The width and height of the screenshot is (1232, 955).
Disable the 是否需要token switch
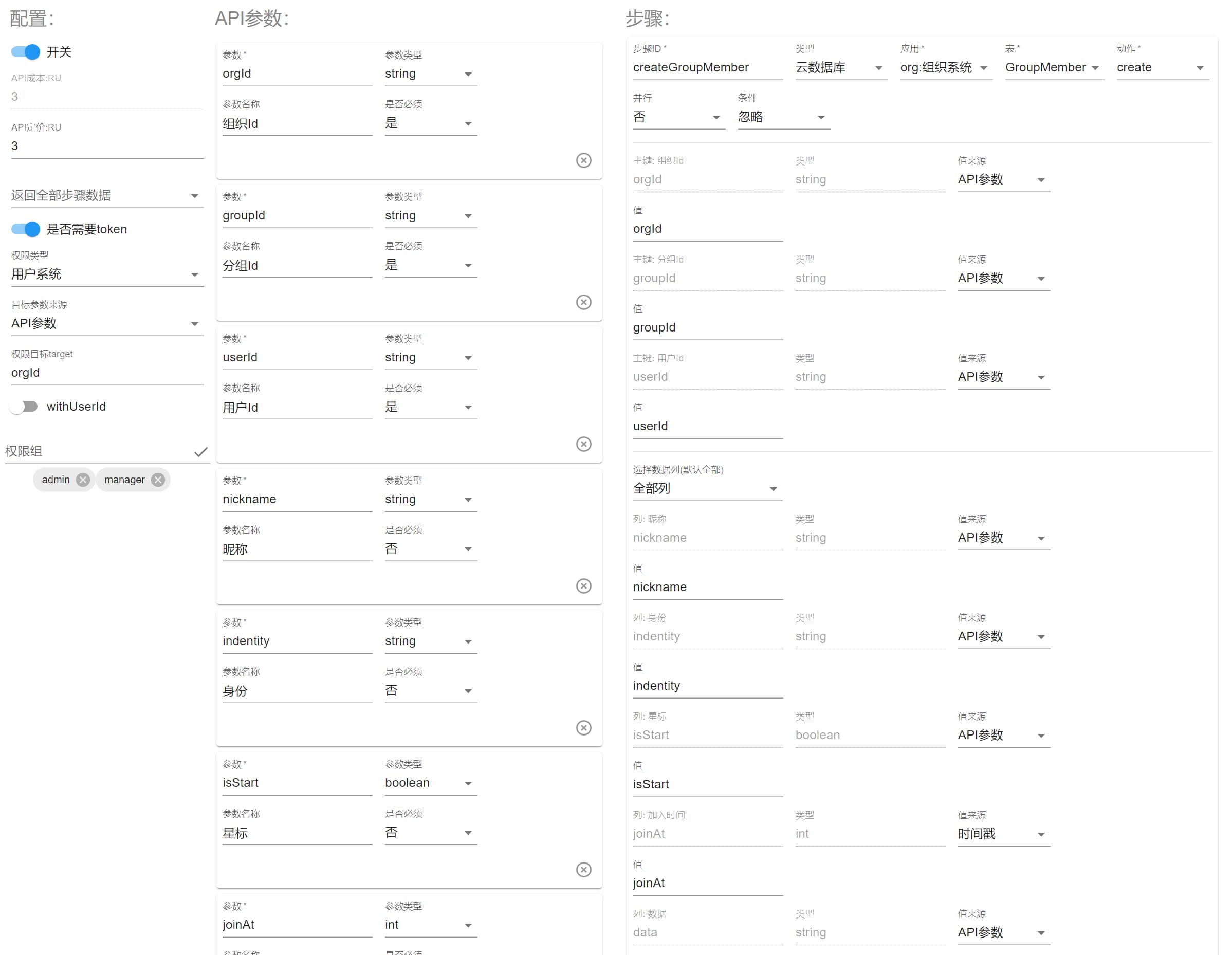click(x=25, y=229)
